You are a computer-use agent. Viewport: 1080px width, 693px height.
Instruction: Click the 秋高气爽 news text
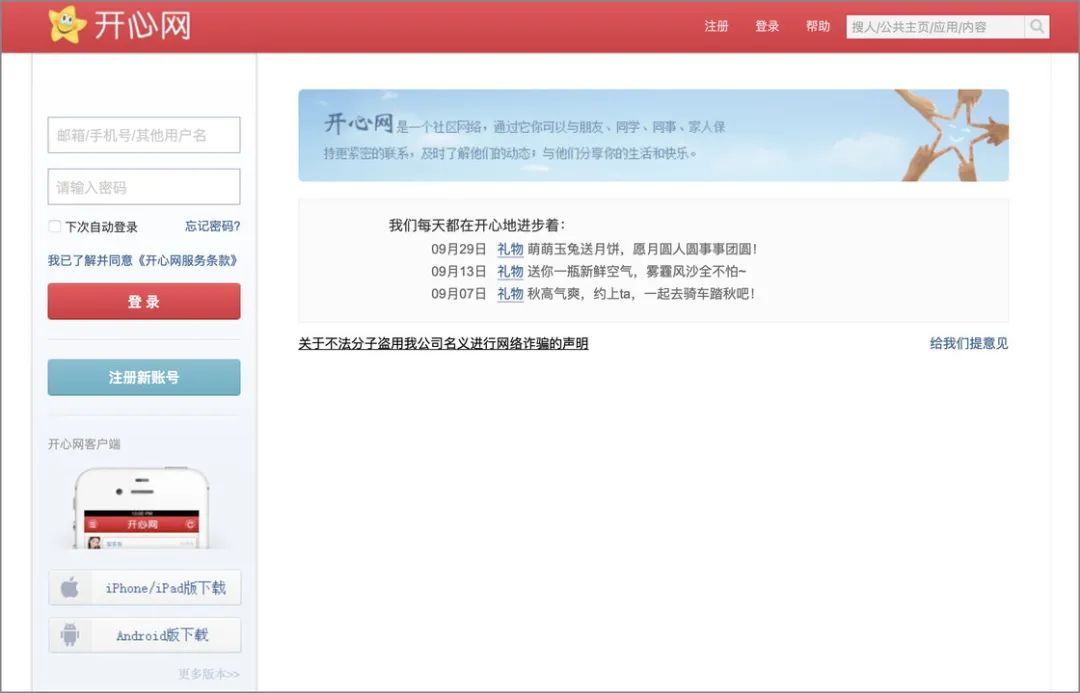pos(641,293)
